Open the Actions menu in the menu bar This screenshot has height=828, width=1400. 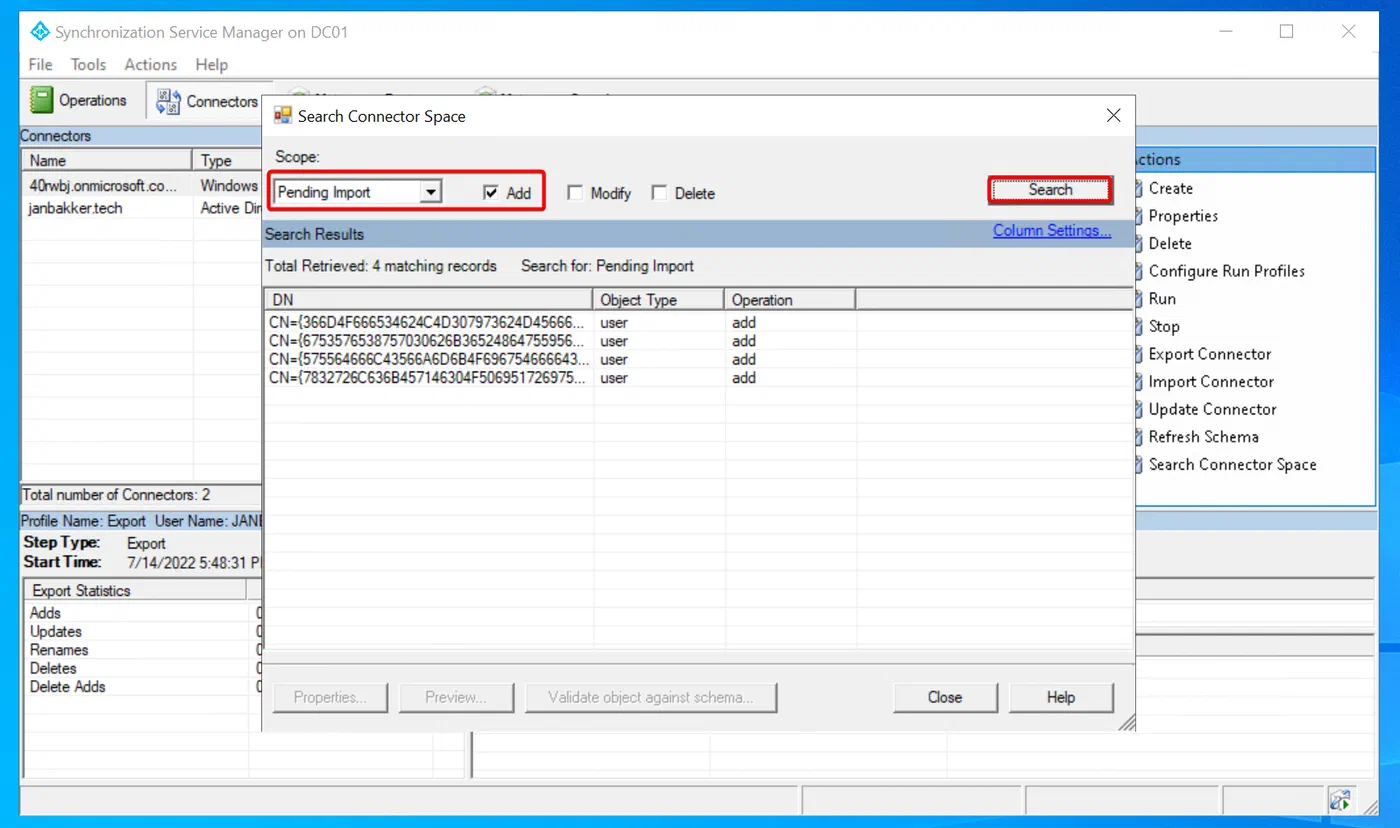[150, 64]
